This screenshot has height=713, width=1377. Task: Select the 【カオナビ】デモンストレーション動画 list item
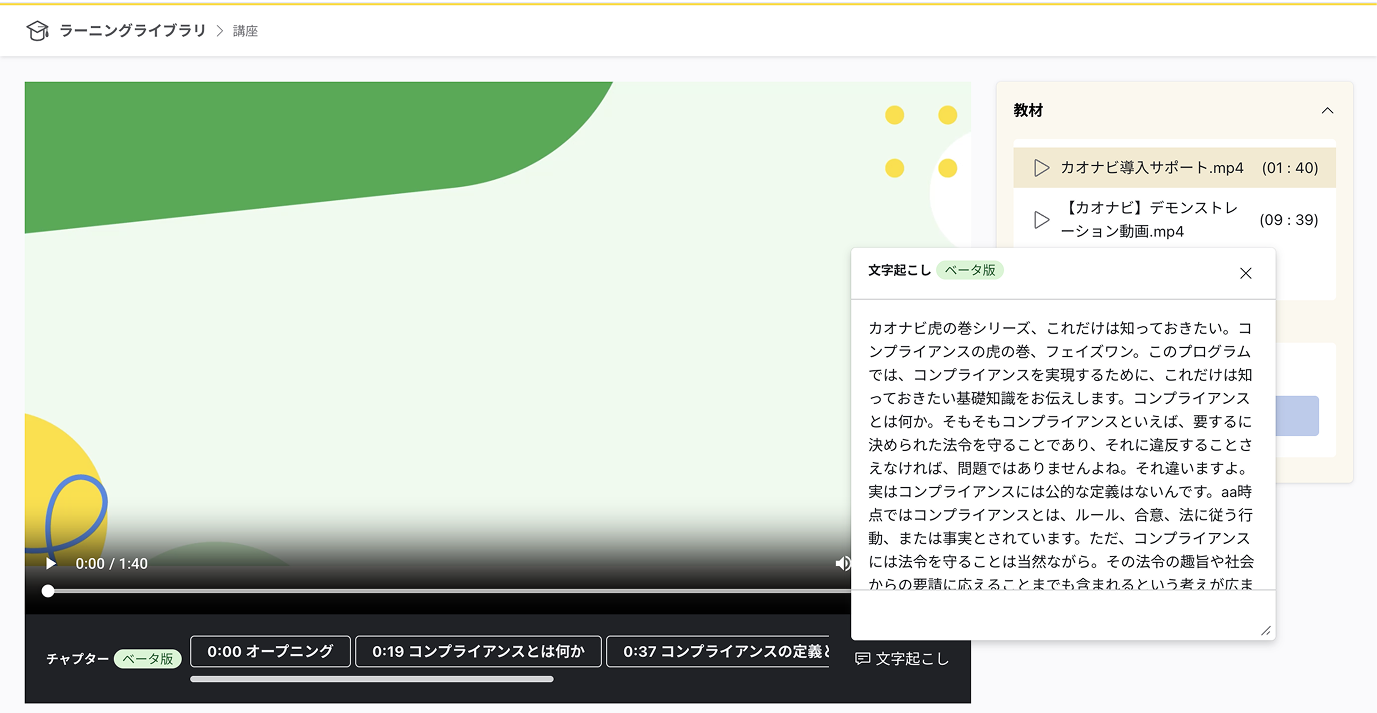[x=1148, y=219]
